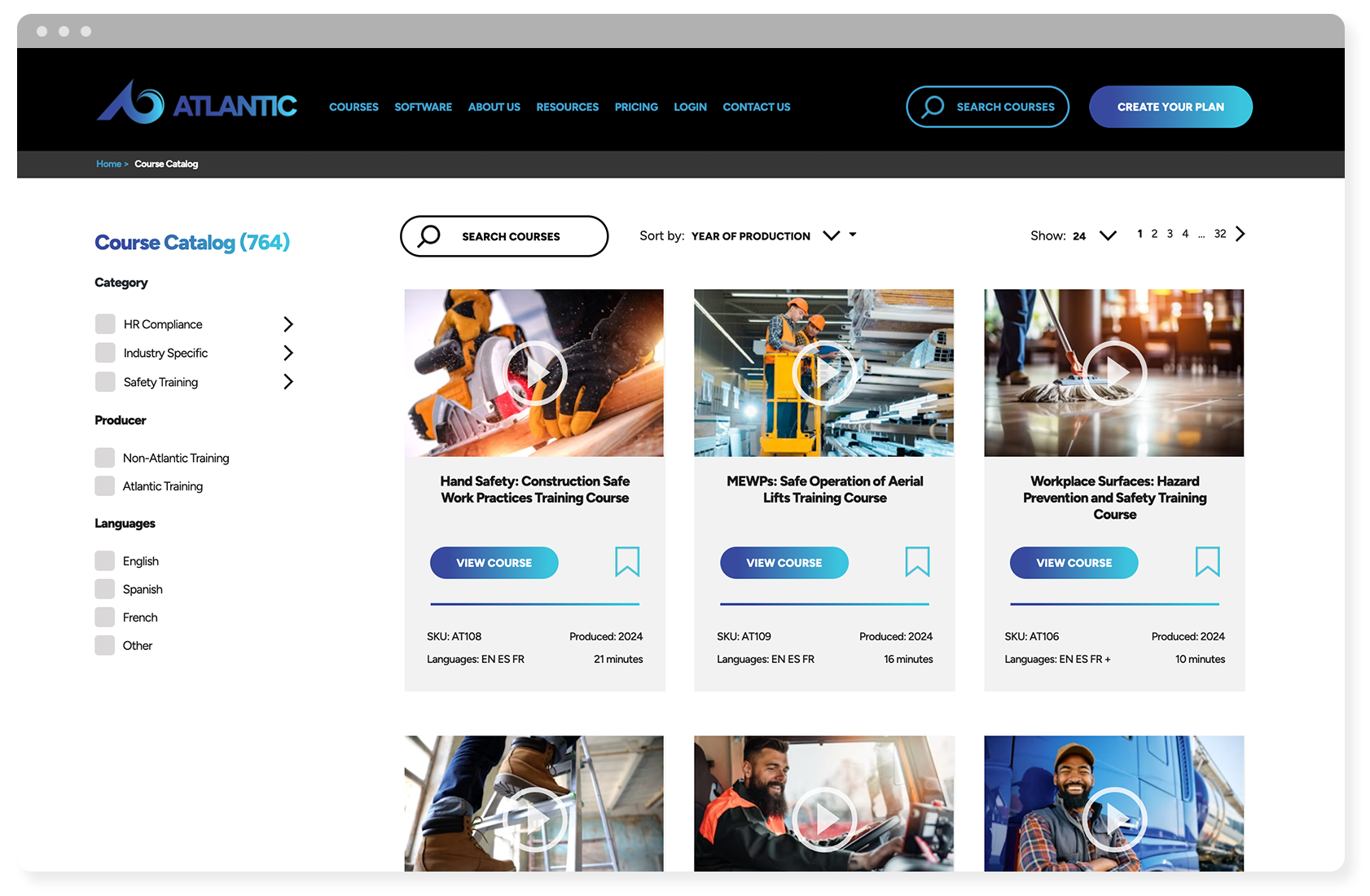The width and height of the screenshot is (1370, 896).
Task: Open the Resources navigation menu
Action: pos(567,108)
